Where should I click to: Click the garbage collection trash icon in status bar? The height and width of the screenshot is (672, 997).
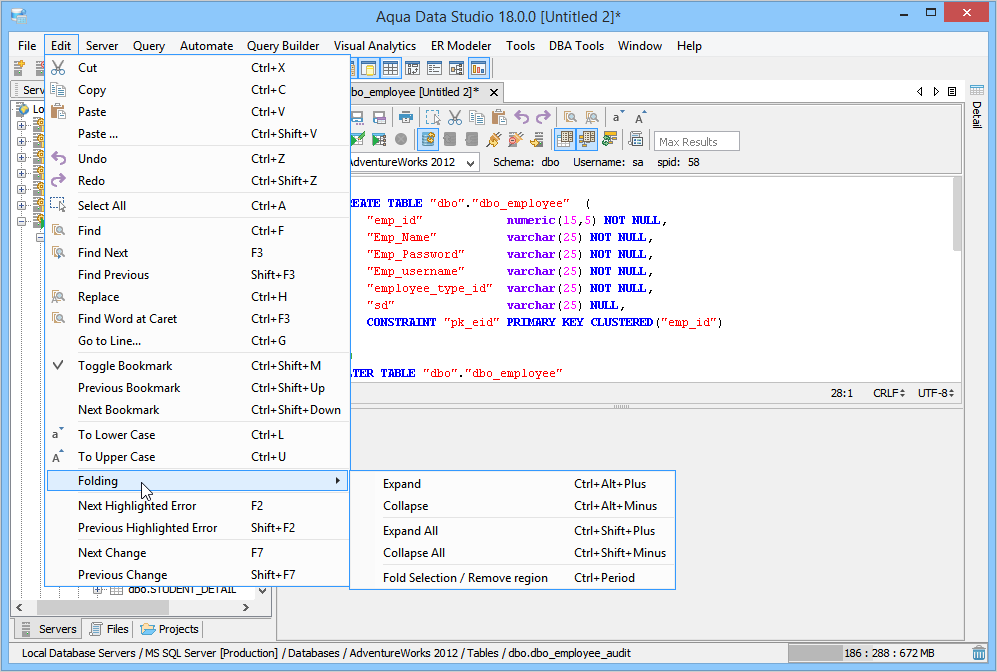[x=978, y=653]
